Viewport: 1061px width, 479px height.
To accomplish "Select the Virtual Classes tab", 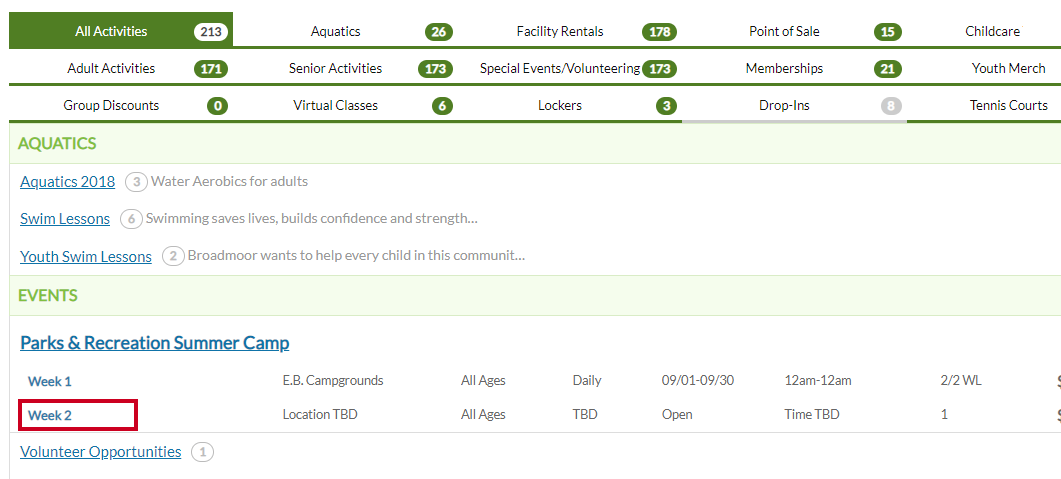I will coord(345,106).
